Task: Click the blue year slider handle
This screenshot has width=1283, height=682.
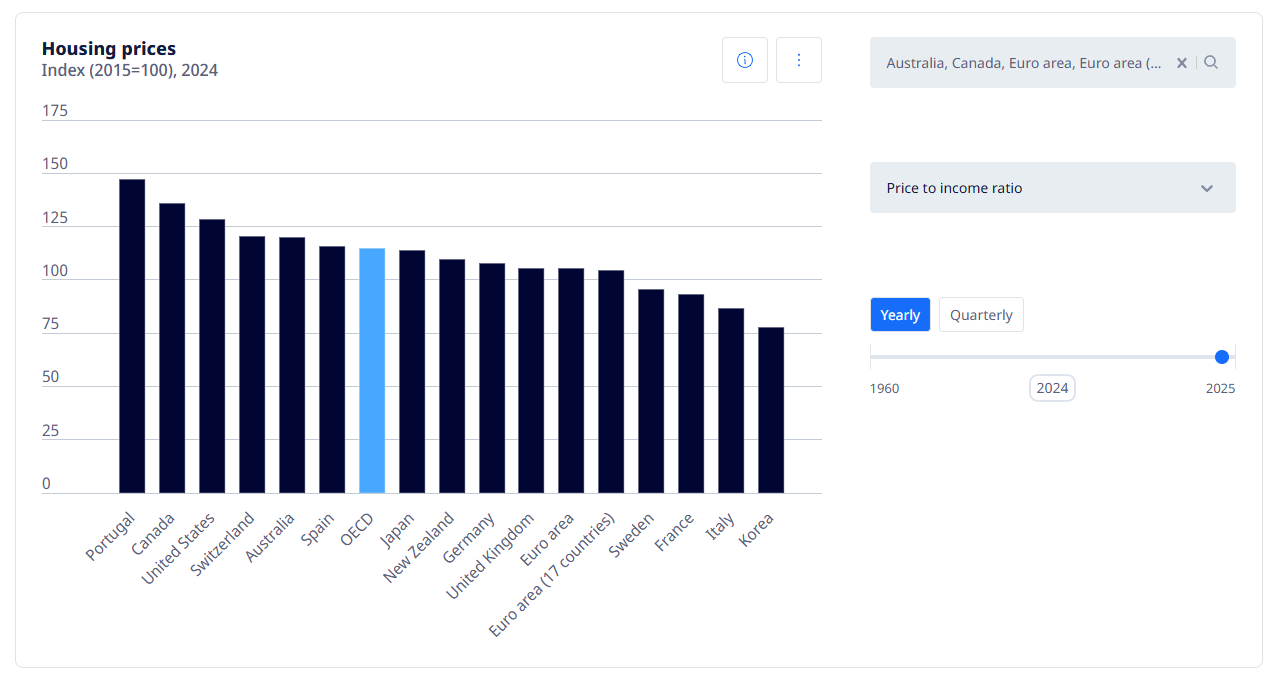Action: click(x=1221, y=357)
